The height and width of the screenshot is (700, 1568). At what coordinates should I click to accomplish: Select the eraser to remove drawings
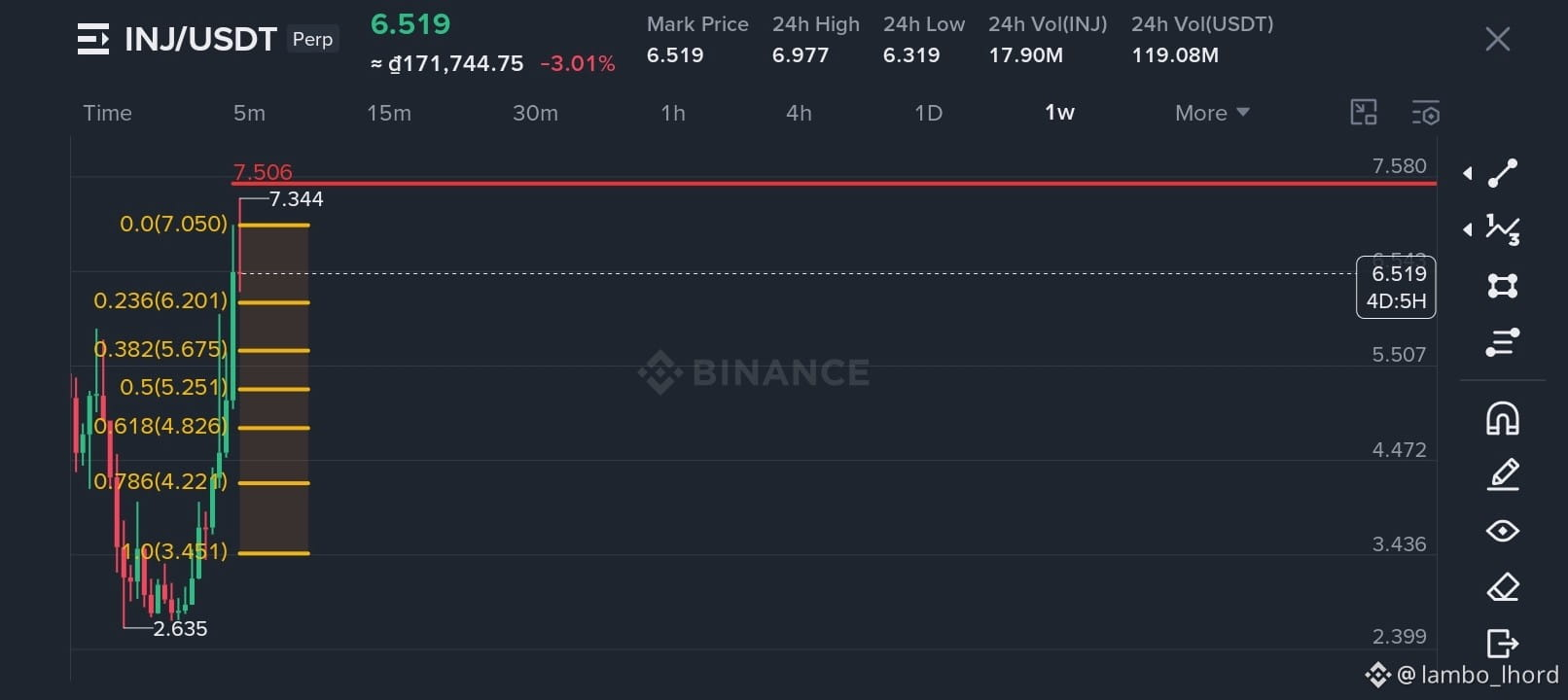(x=1503, y=587)
